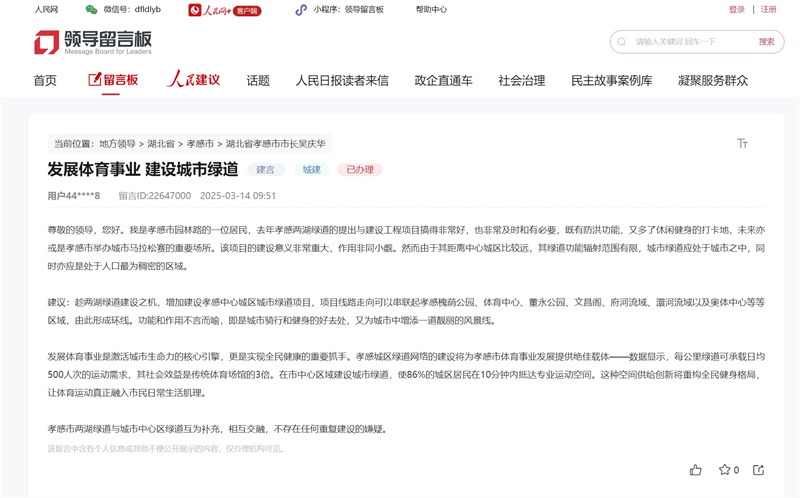The image size is (800, 498).
Task: Open the 人民网+ 客户端 app link
Action: pyautogui.click(x=224, y=10)
